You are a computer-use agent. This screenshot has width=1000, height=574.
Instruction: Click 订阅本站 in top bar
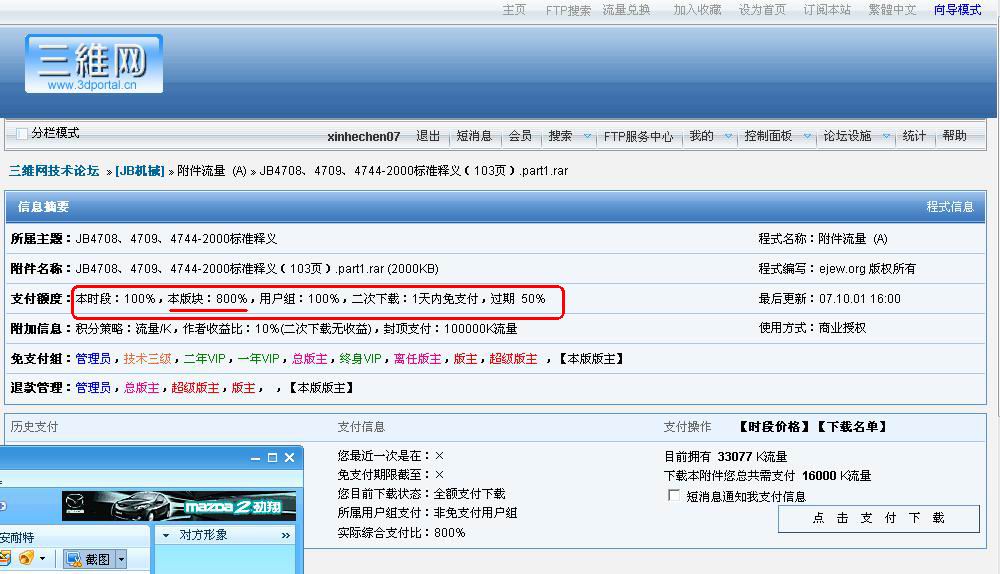(x=827, y=10)
